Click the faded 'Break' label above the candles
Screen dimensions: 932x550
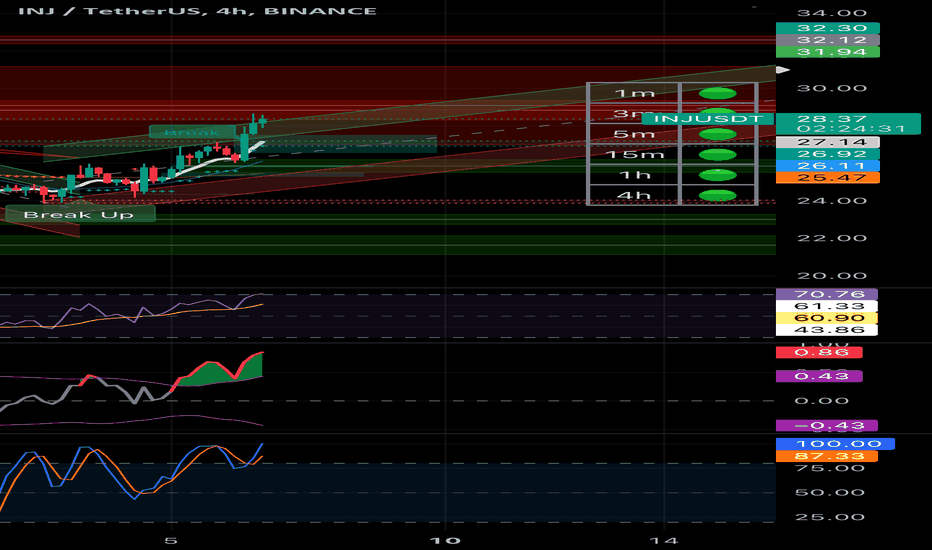191,132
